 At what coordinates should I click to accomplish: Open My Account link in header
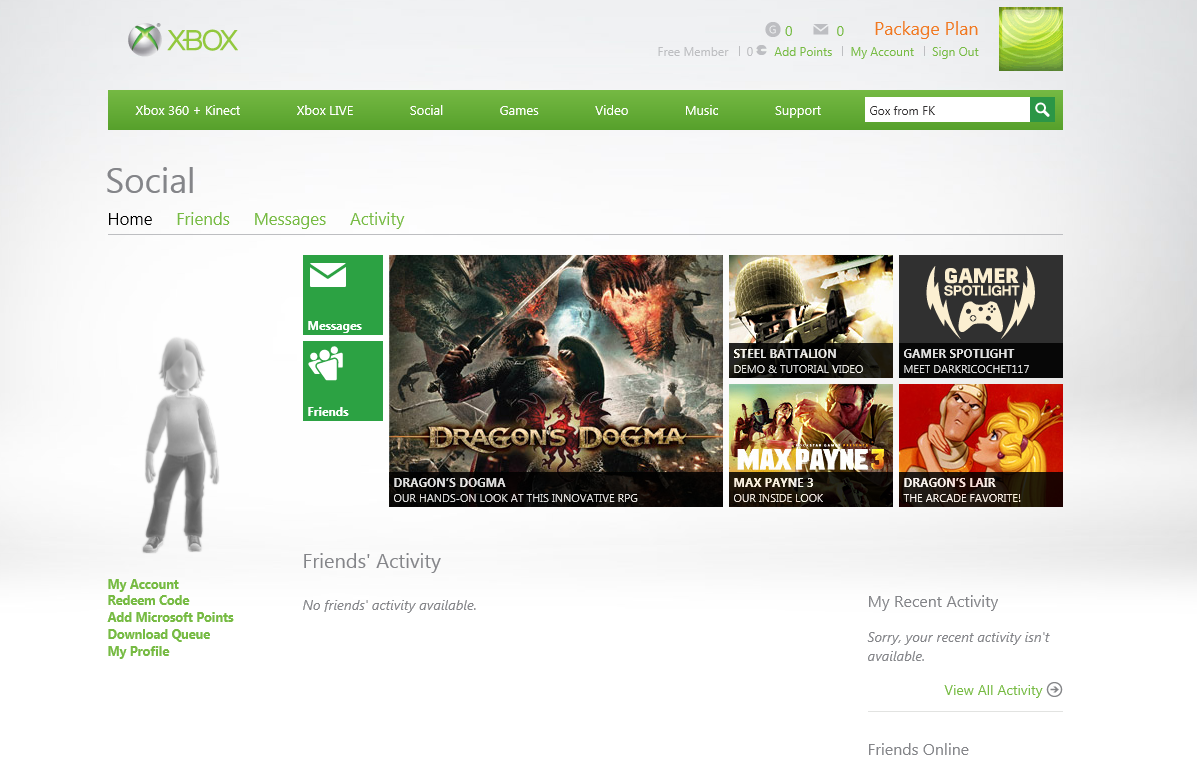(882, 52)
